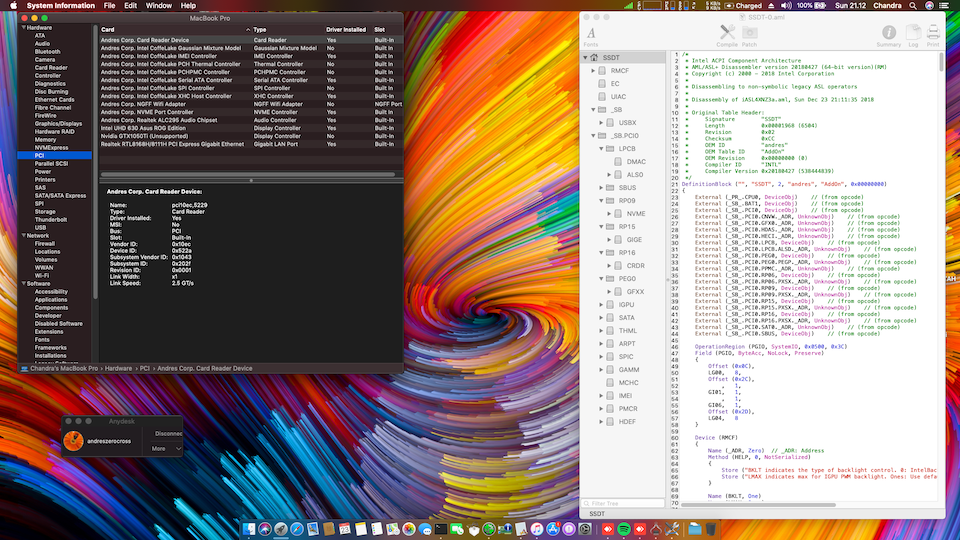The height and width of the screenshot is (540, 960).
Task: Expand the RMCF tree node
Action: tap(592, 71)
